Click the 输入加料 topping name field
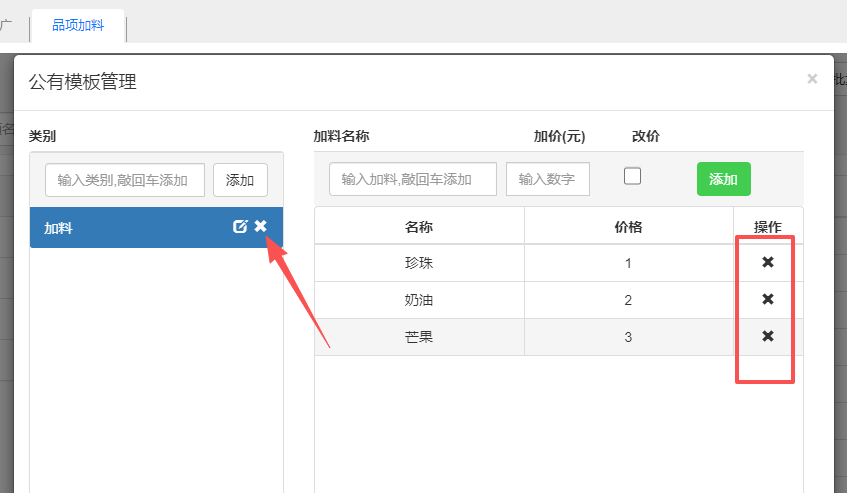 point(413,179)
